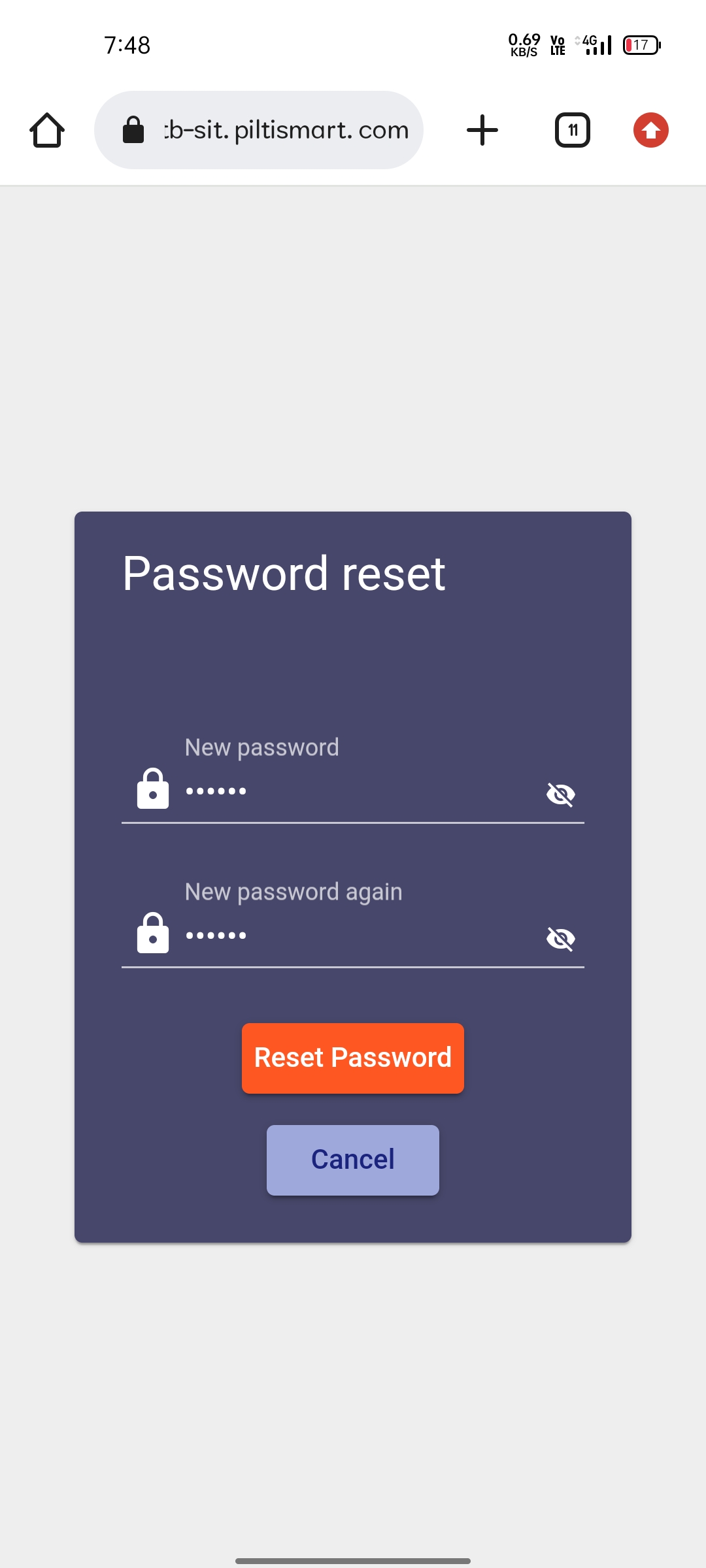The width and height of the screenshot is (706, 1568).
Task: Tap the 7:48 clock in status bar
Action: pos(127,45)
